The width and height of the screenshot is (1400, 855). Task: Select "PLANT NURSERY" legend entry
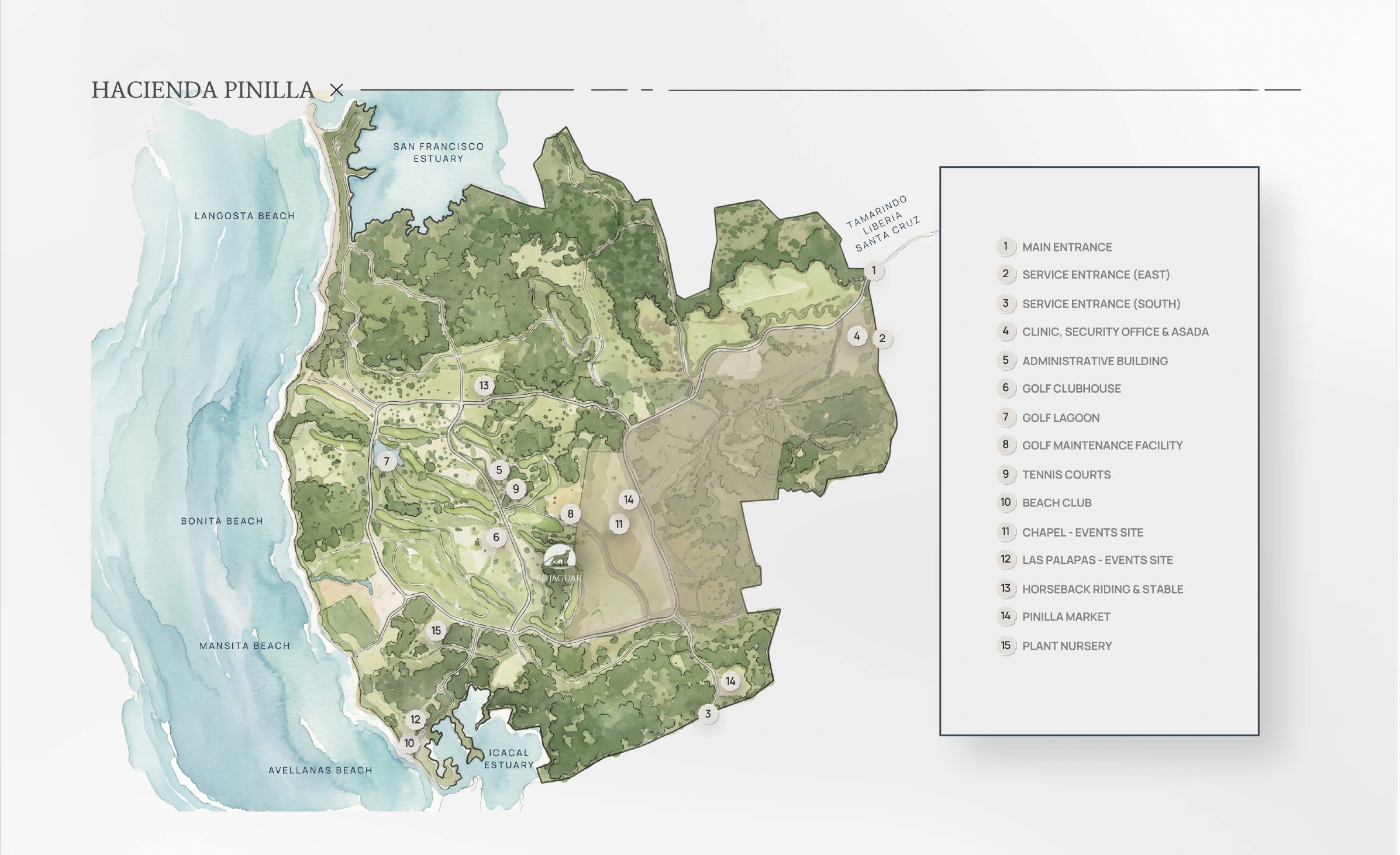pyautogui.click(x=1067, y=646)
